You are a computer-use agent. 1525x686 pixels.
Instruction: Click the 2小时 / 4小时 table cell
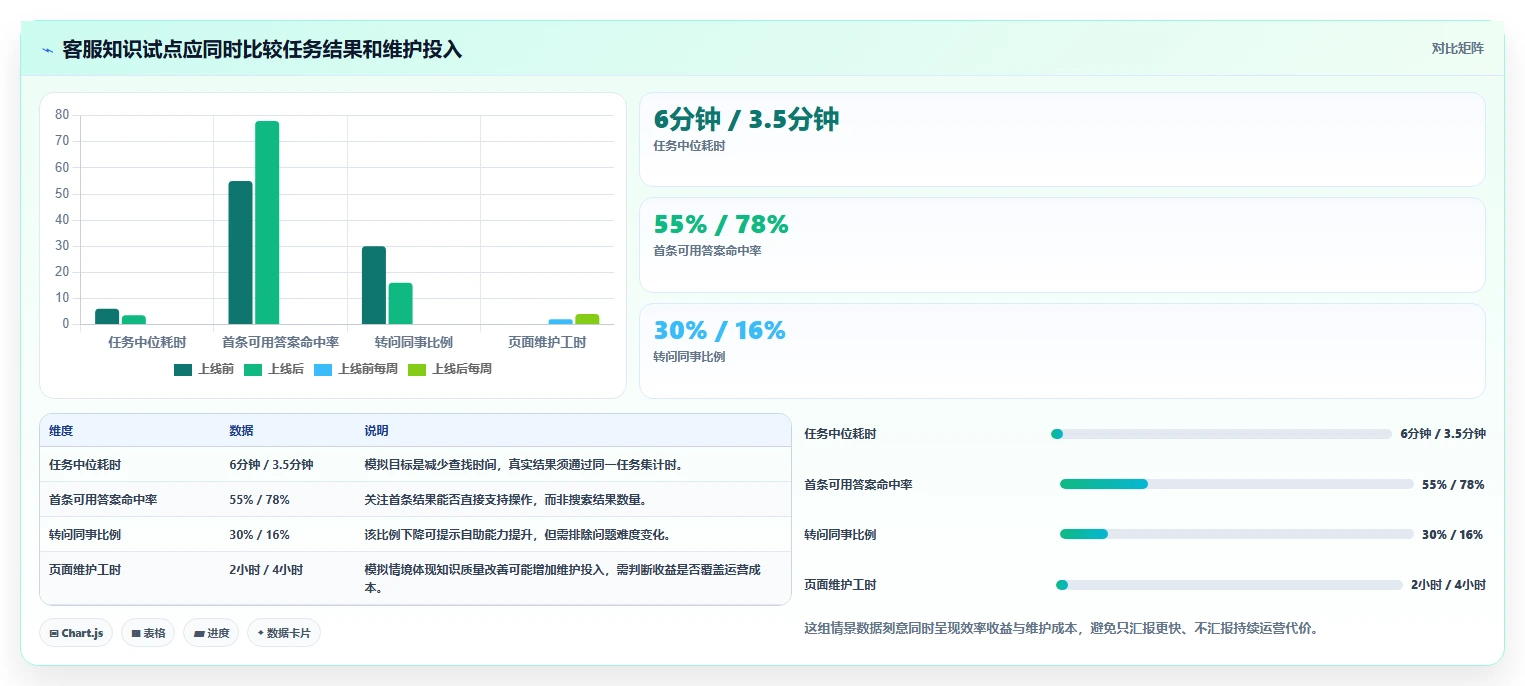click(x=266, y=570)
